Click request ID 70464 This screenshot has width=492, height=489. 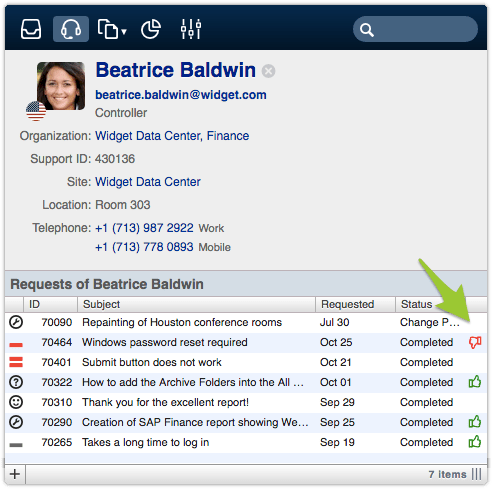pyautogui.click(x=57, y=342)
